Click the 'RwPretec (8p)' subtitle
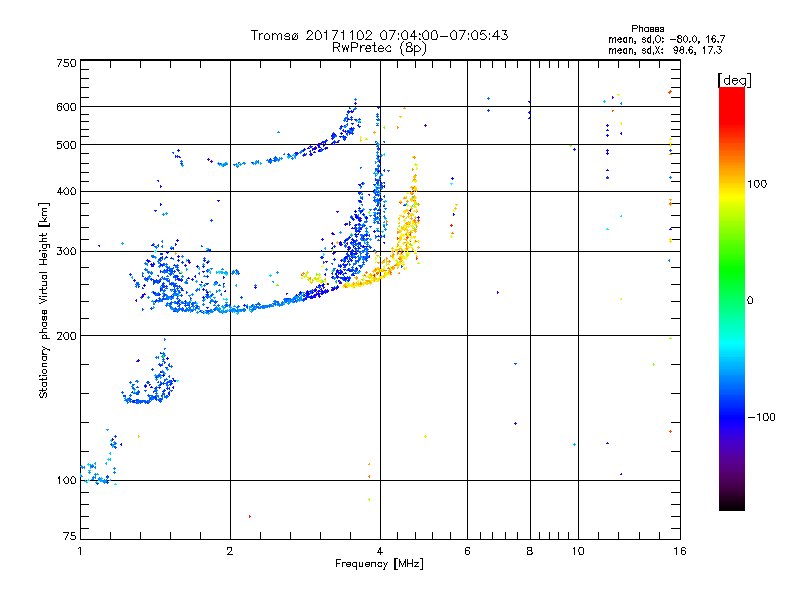Viewport: 800px width, 600px height. pos(379,48)
